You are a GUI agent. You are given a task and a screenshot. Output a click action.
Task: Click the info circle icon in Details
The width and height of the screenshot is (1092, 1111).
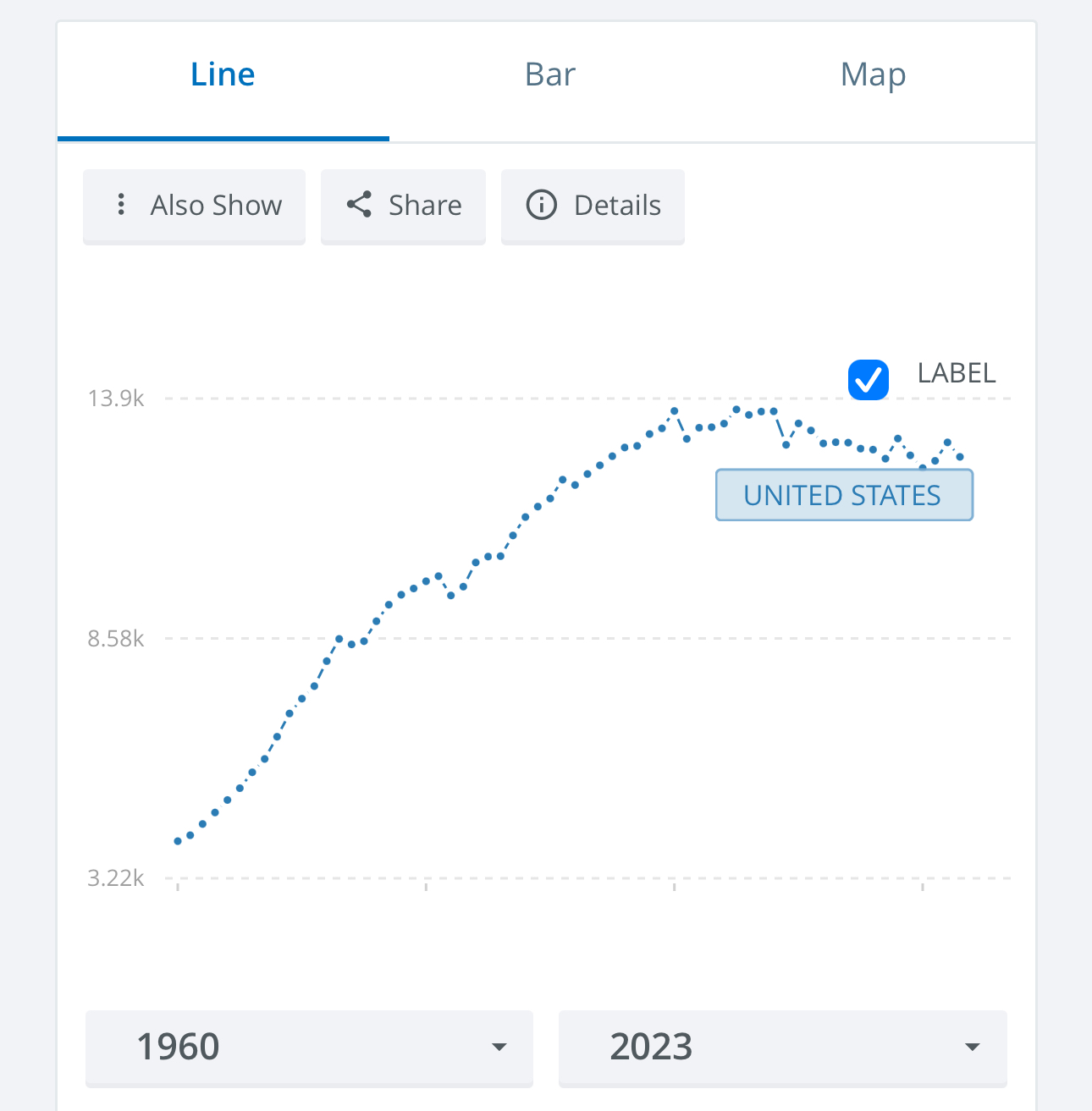coord(542,205)
